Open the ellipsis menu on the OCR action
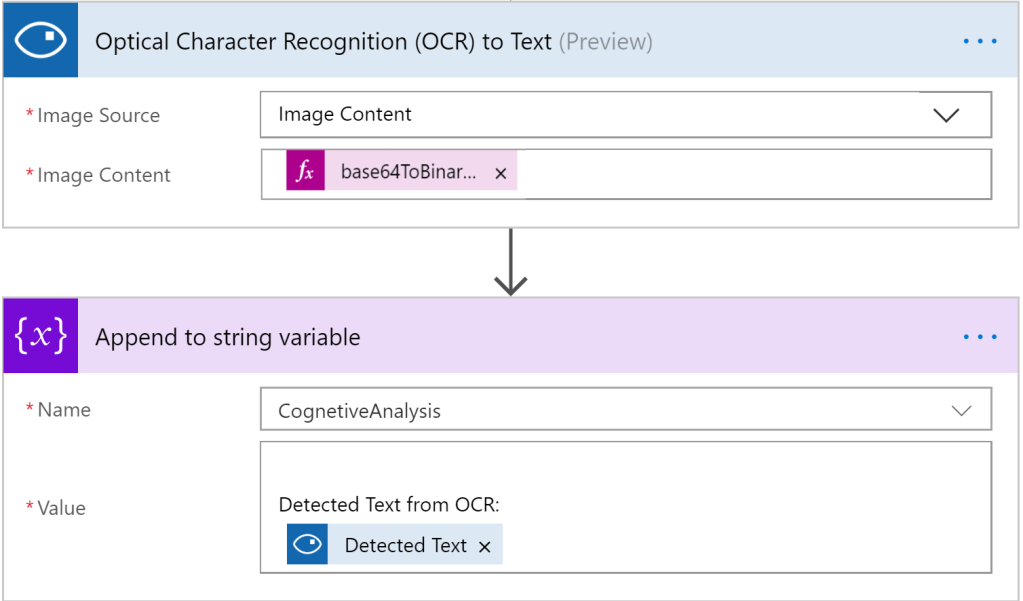 tap(980, 40)
